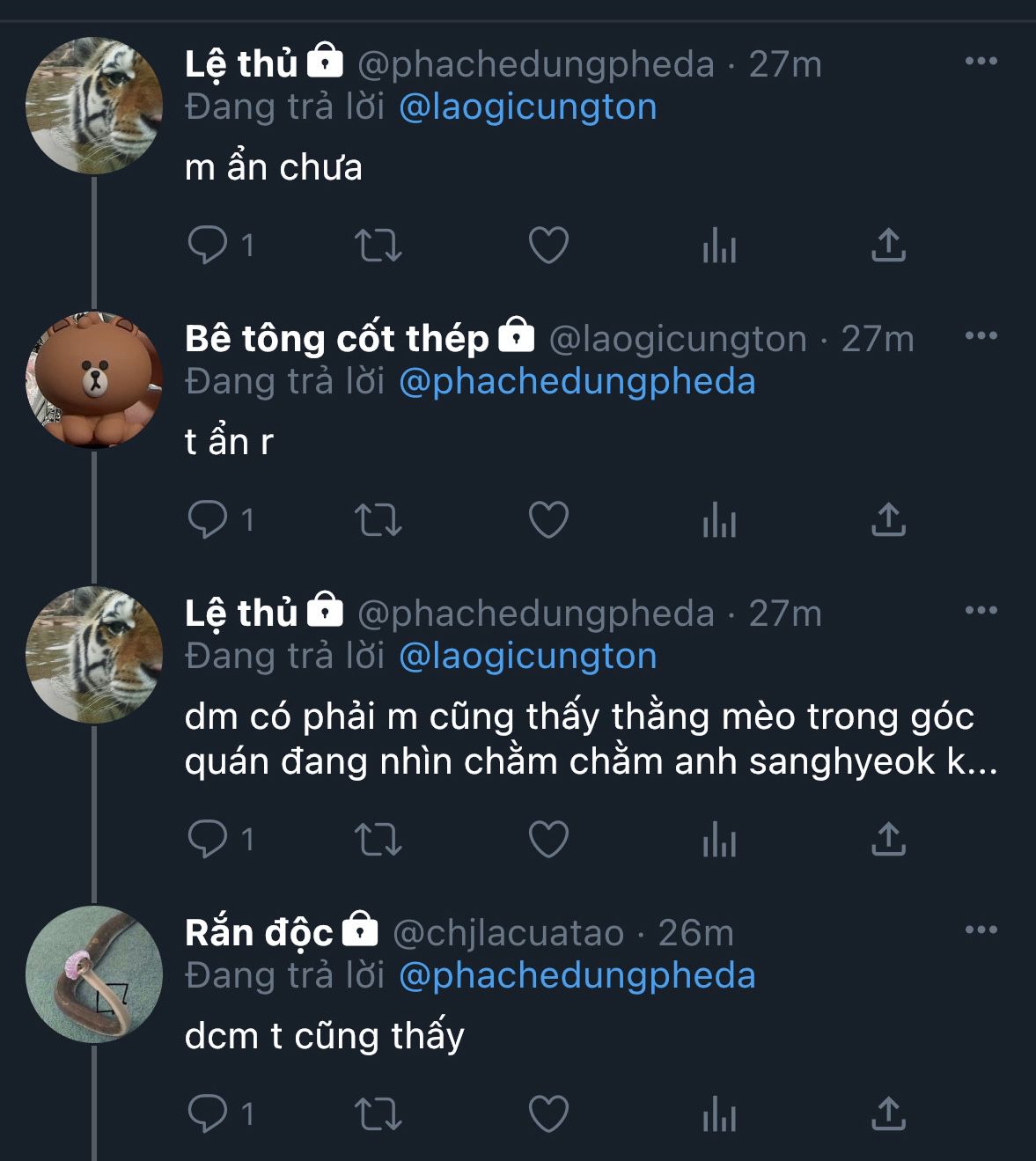Share the "m ẩn chưa" tweet
Screen dimensions: 1036x1161
point(888,246)
